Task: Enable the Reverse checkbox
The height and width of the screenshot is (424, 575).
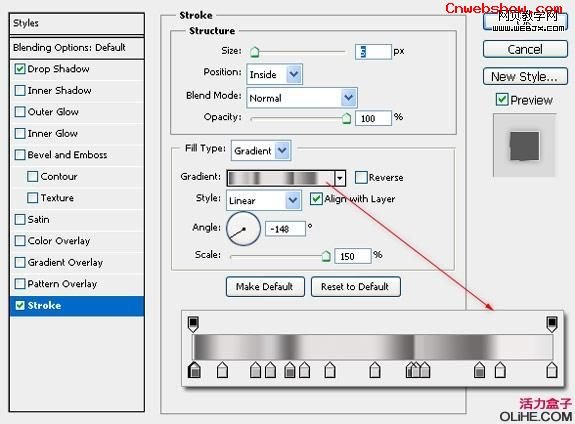Action: coord(361,178)
